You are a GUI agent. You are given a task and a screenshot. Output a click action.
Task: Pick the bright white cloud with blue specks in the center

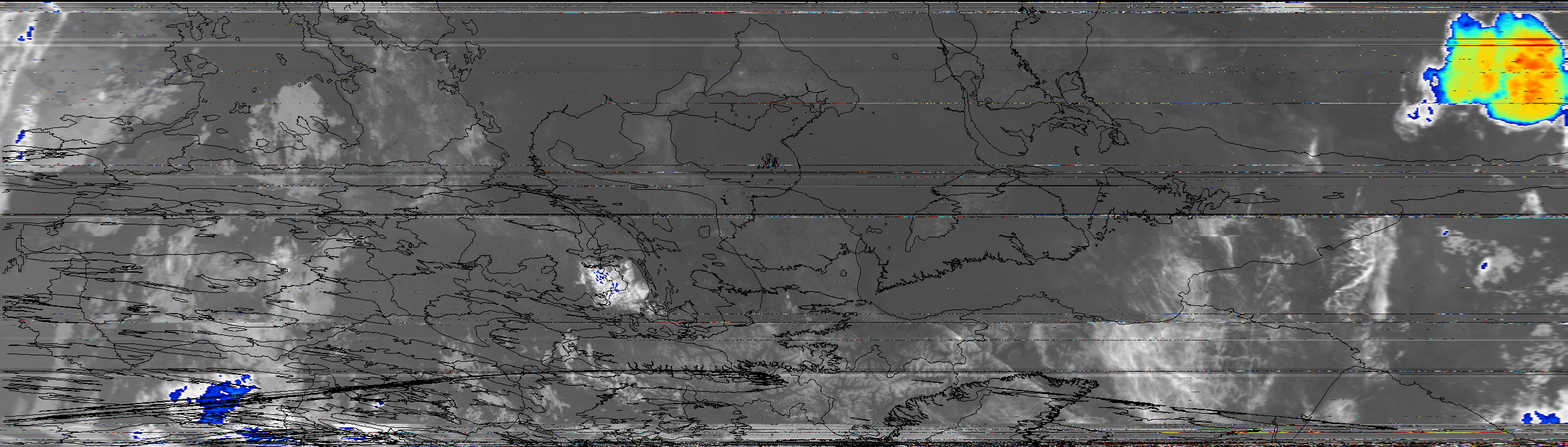click(613, 285)
